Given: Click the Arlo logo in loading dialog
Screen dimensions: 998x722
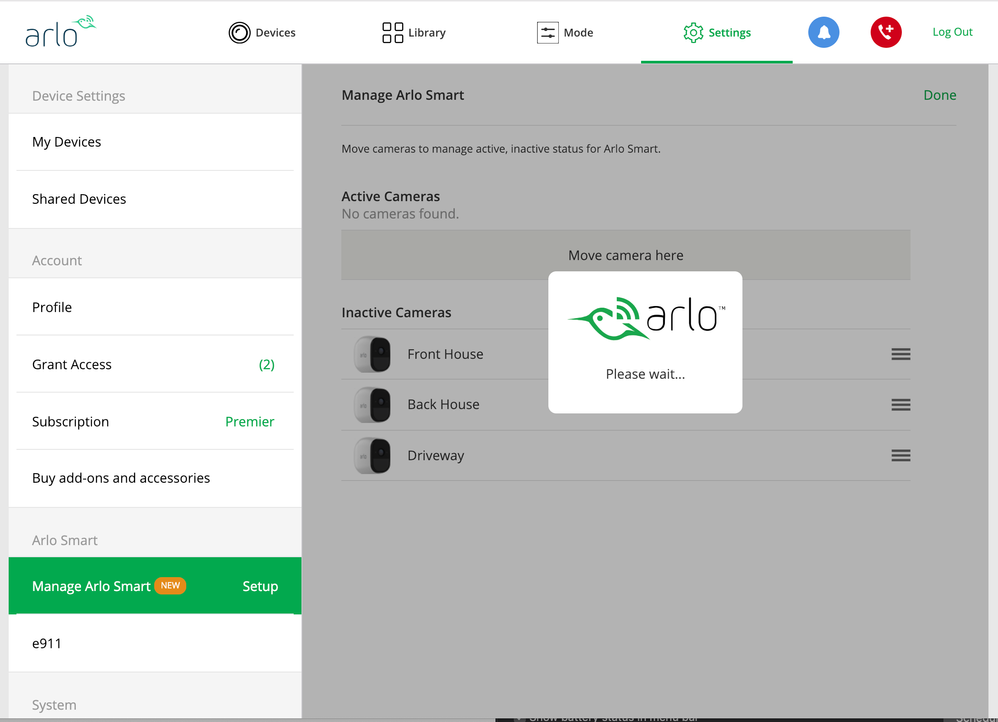Looking at the screenshot, I should click(x=645, y=318).
